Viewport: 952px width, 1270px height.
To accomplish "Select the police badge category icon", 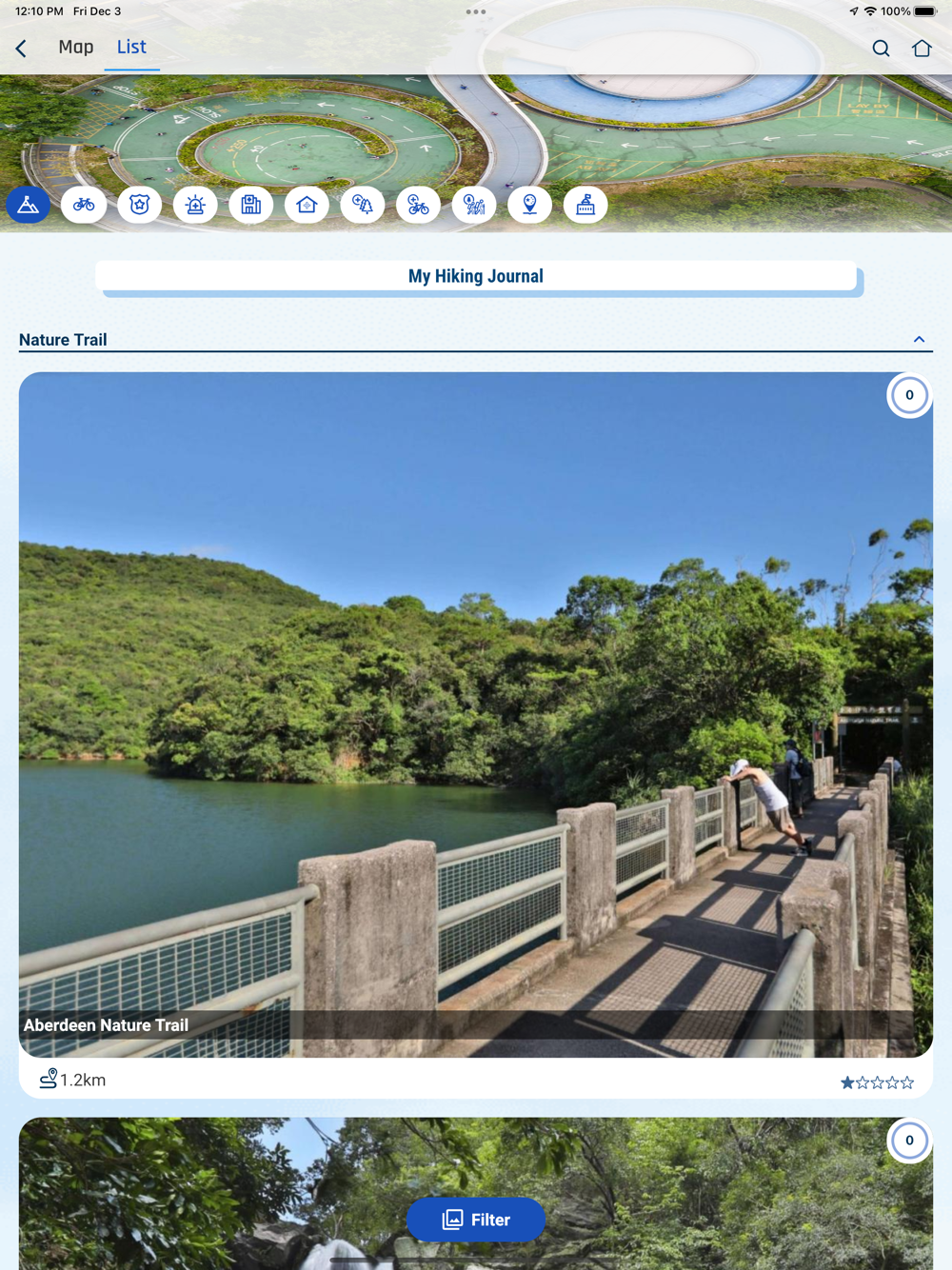I will click(x=140, y=205).
